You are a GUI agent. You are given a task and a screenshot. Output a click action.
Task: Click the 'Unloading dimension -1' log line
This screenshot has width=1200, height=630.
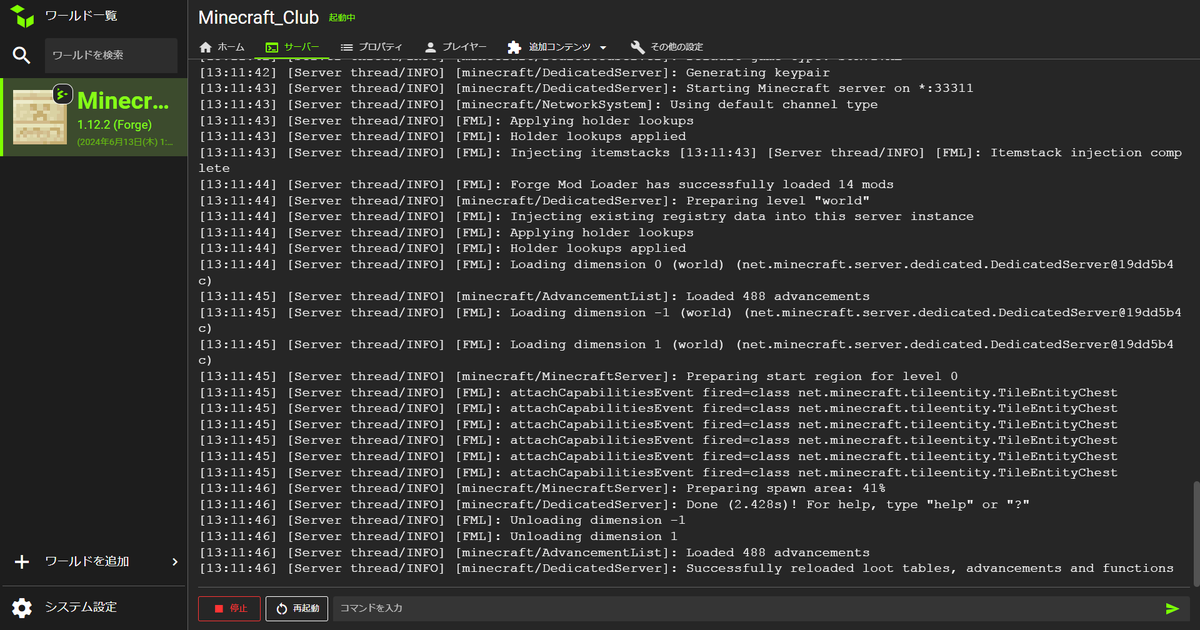(x=442, y=520)
